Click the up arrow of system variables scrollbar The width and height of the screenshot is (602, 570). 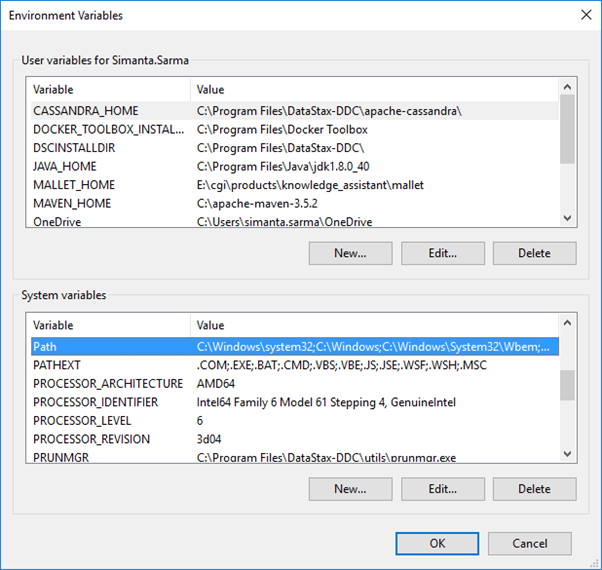pyautogui.click(x=567, y=323)
